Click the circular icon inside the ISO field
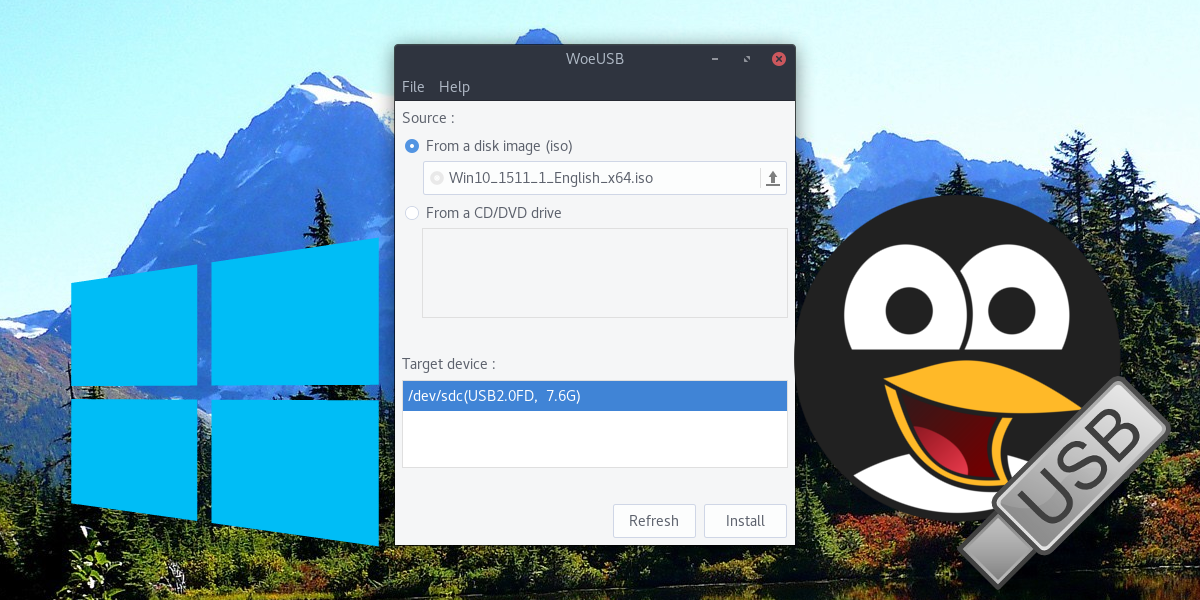This screenshot has width=1200, height=600. (436, 178)
